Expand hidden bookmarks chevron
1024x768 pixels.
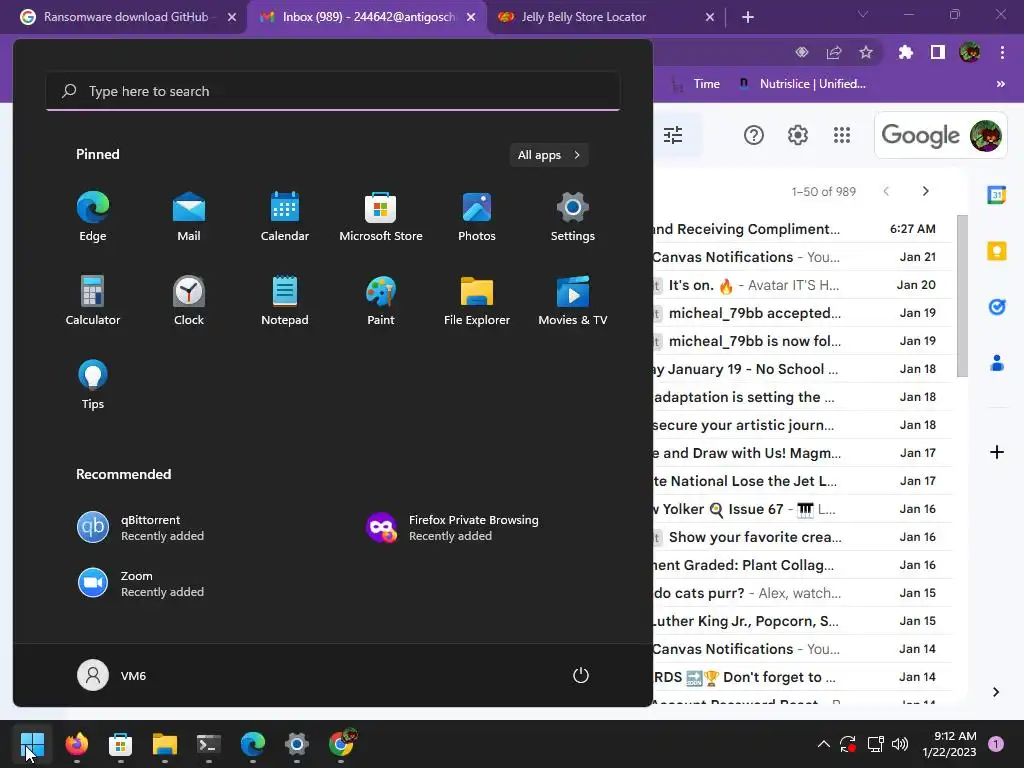tap(1000, 84)
